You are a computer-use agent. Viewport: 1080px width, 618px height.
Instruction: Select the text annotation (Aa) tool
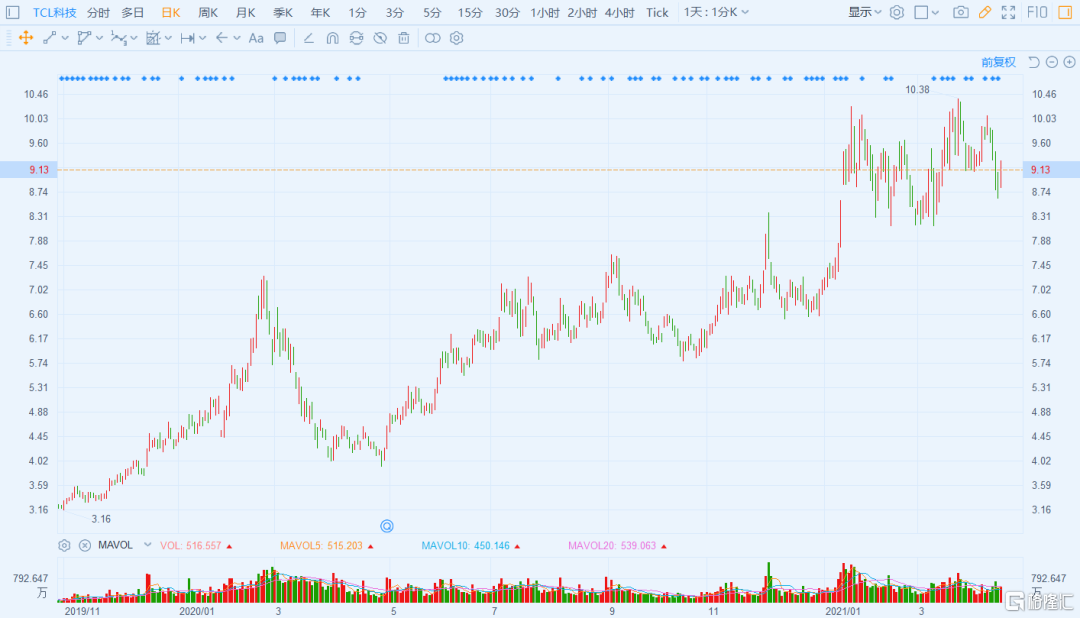(256, 38)
